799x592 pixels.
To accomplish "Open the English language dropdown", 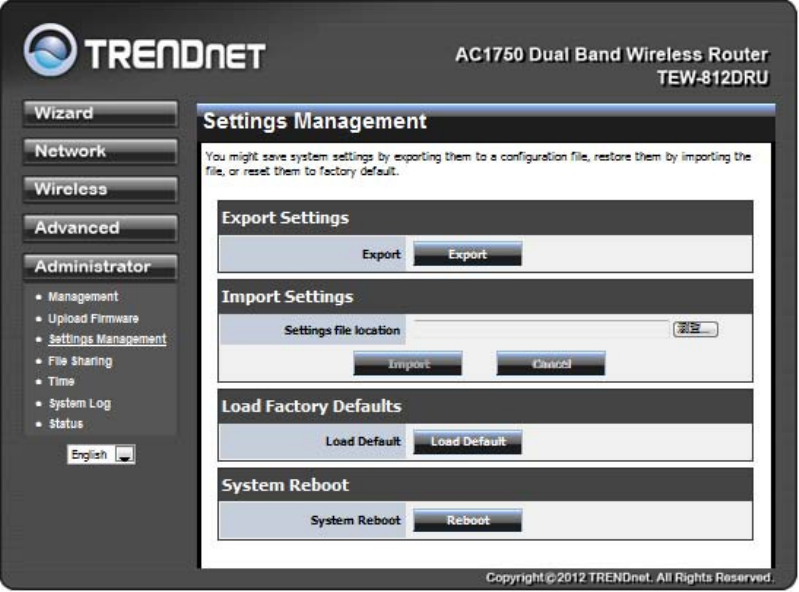I will click(101, 454).
